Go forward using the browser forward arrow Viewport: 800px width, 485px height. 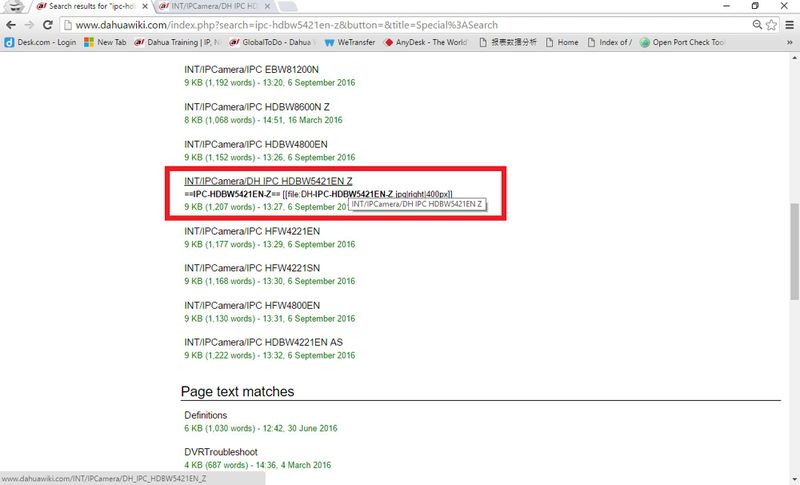tap(29, 25)
